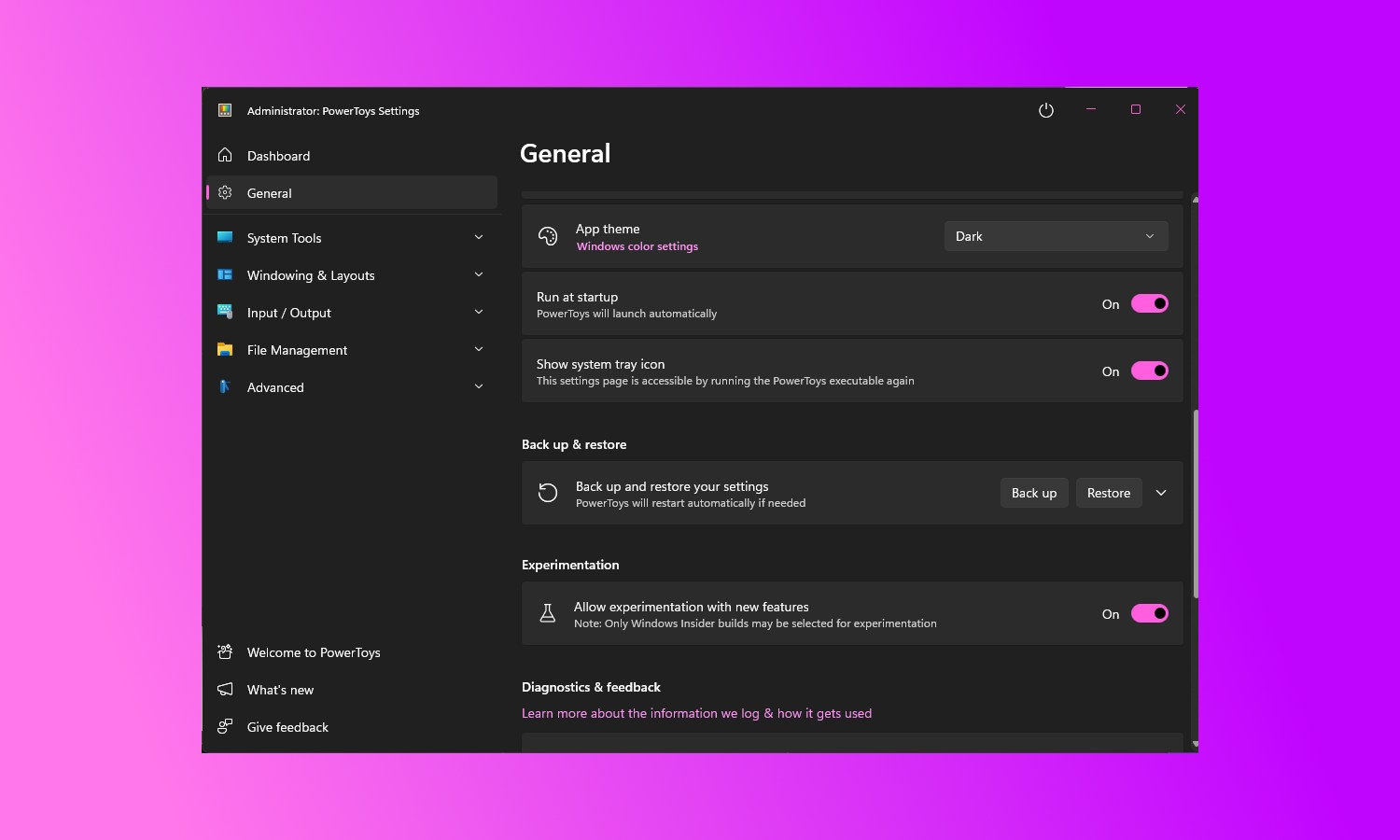Viewport: 1400px width, 840px height.
Task: Toggle Allow experimentation with new features
Action: click(1149, 613)
